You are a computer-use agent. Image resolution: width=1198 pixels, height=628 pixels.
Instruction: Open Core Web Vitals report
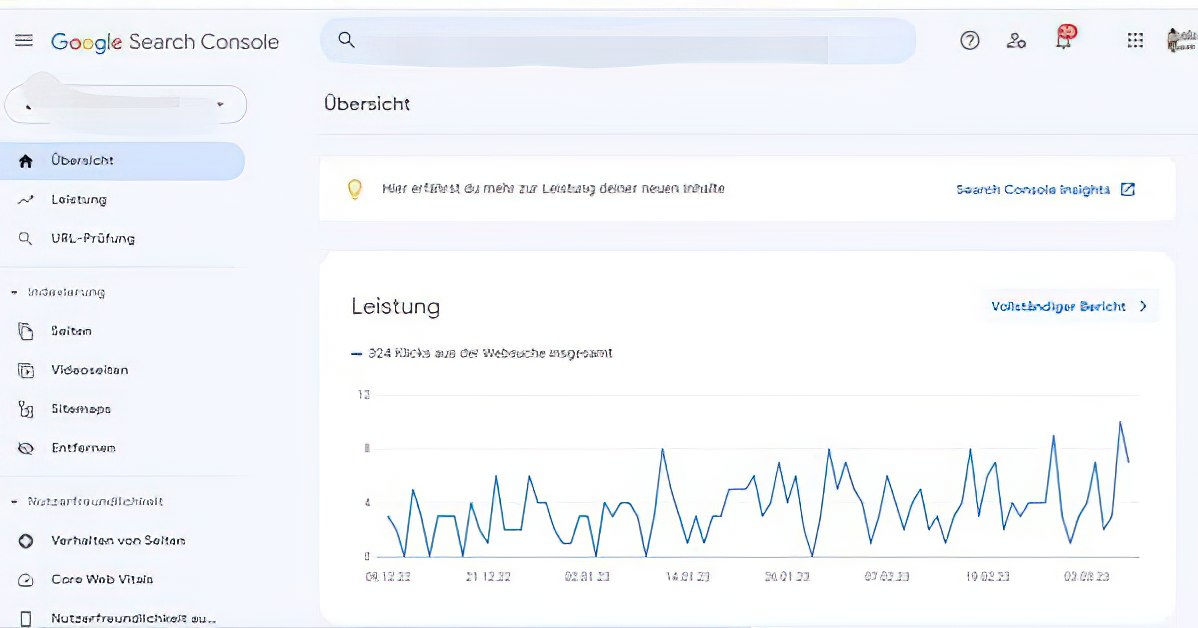click(x=101, y=579)
